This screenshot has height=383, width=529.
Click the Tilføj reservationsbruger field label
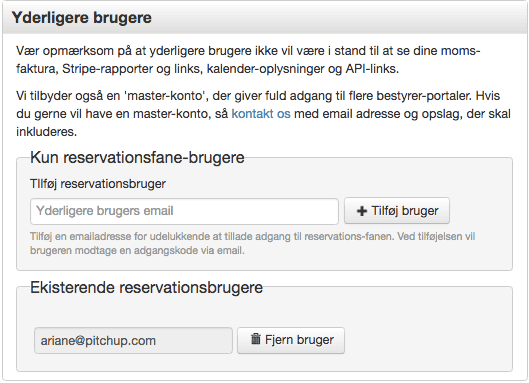pos(98,184)
